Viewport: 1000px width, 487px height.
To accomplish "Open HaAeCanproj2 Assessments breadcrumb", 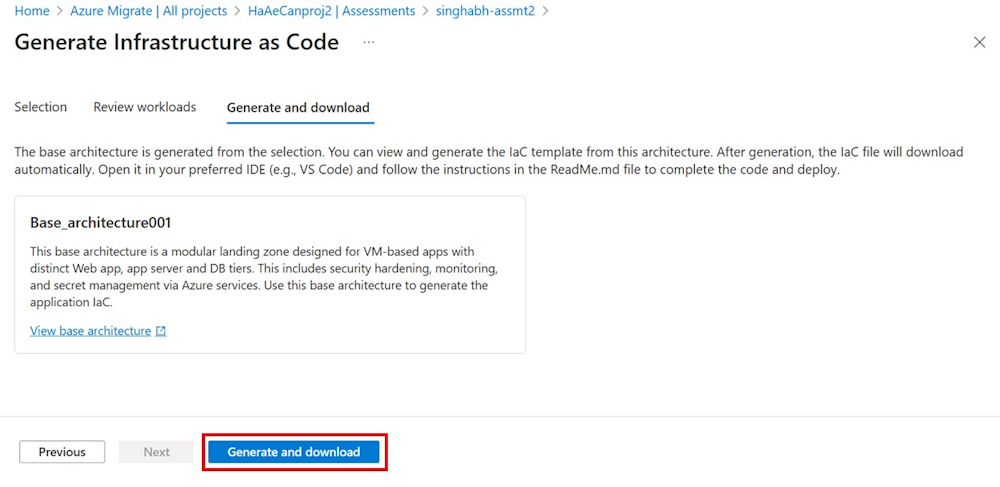I will click(x=331, y=11).
